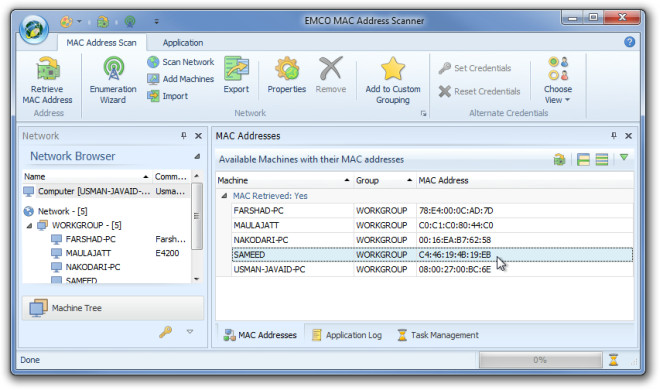Select MAULAJATT row in MAC table

coord(432,225)
